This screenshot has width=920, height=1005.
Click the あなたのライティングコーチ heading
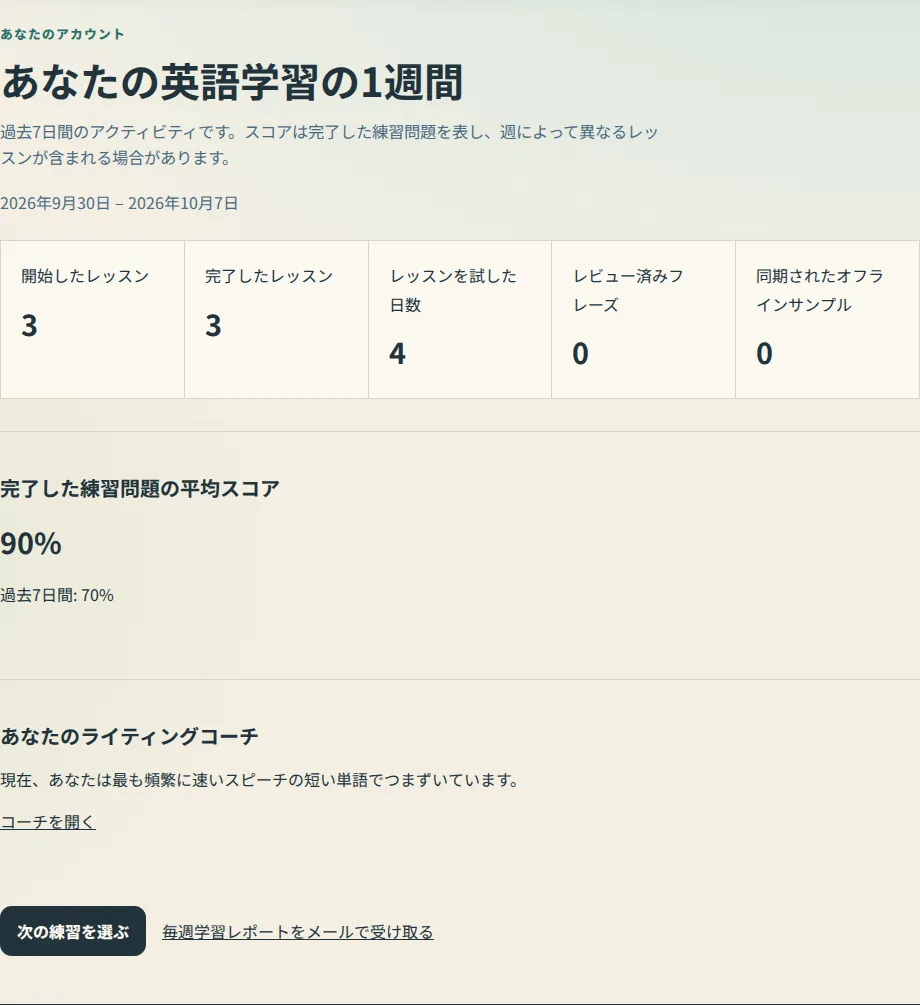tap(130, 736)
